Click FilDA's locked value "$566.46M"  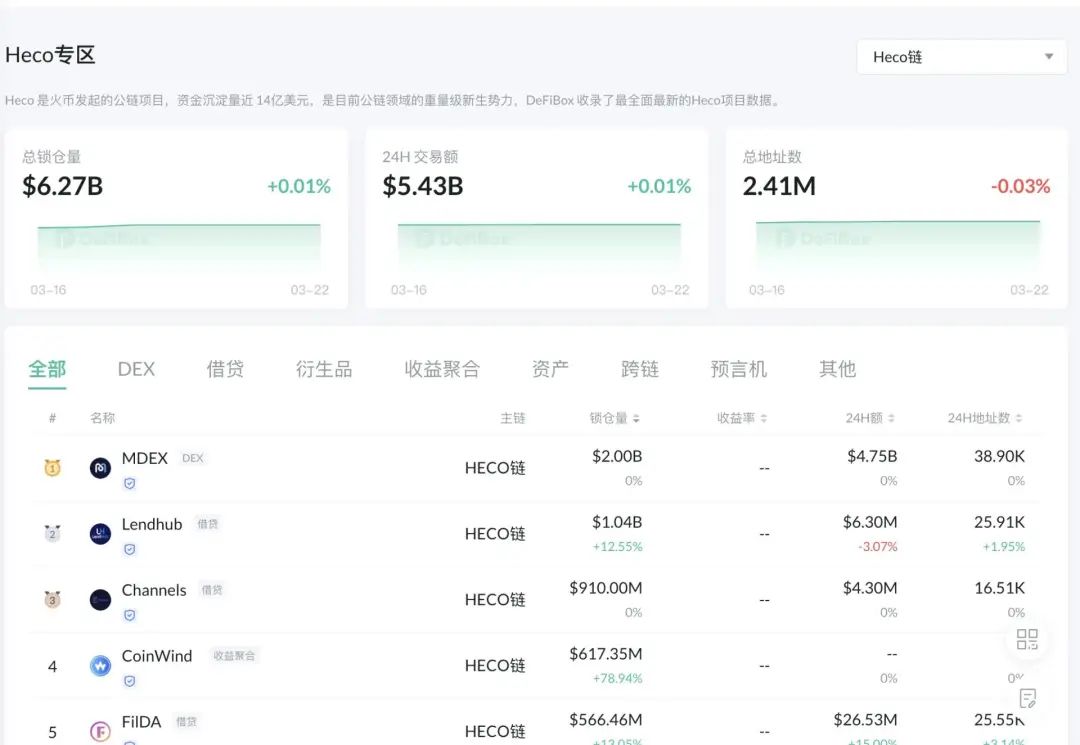[x=606, y=720]
